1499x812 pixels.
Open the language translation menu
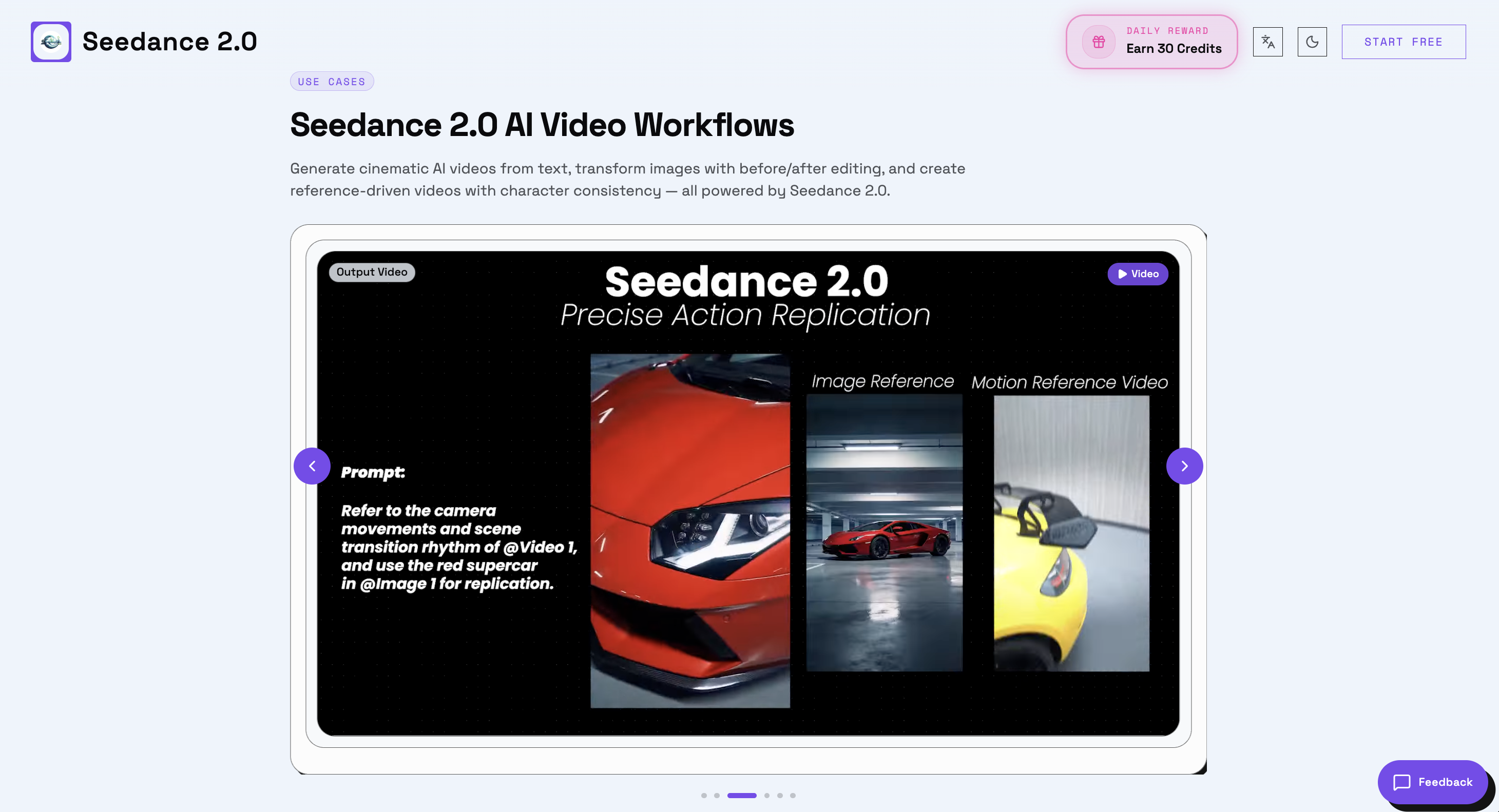pyautogui.click(x=1267, y=41)
